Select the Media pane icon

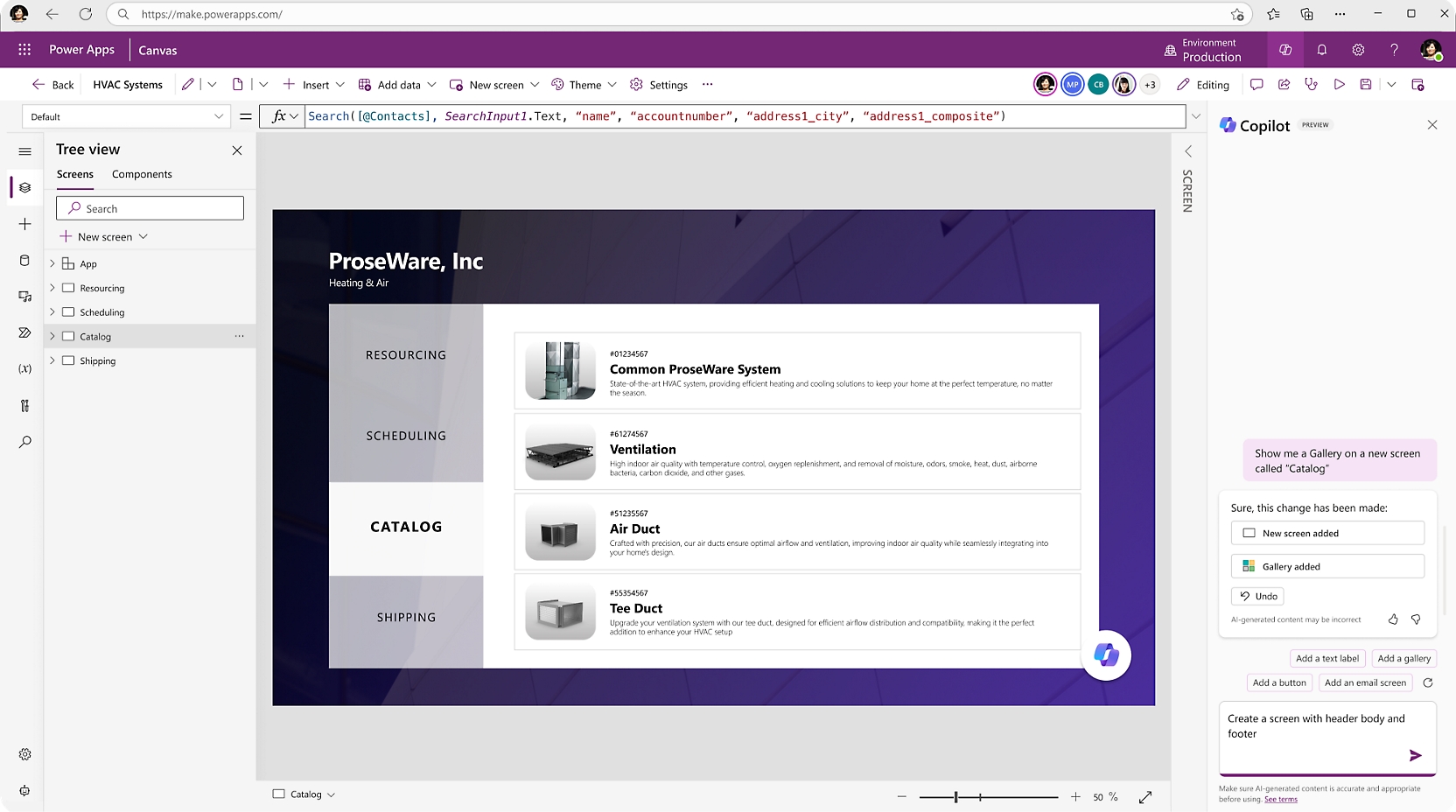tap(24, 297)
